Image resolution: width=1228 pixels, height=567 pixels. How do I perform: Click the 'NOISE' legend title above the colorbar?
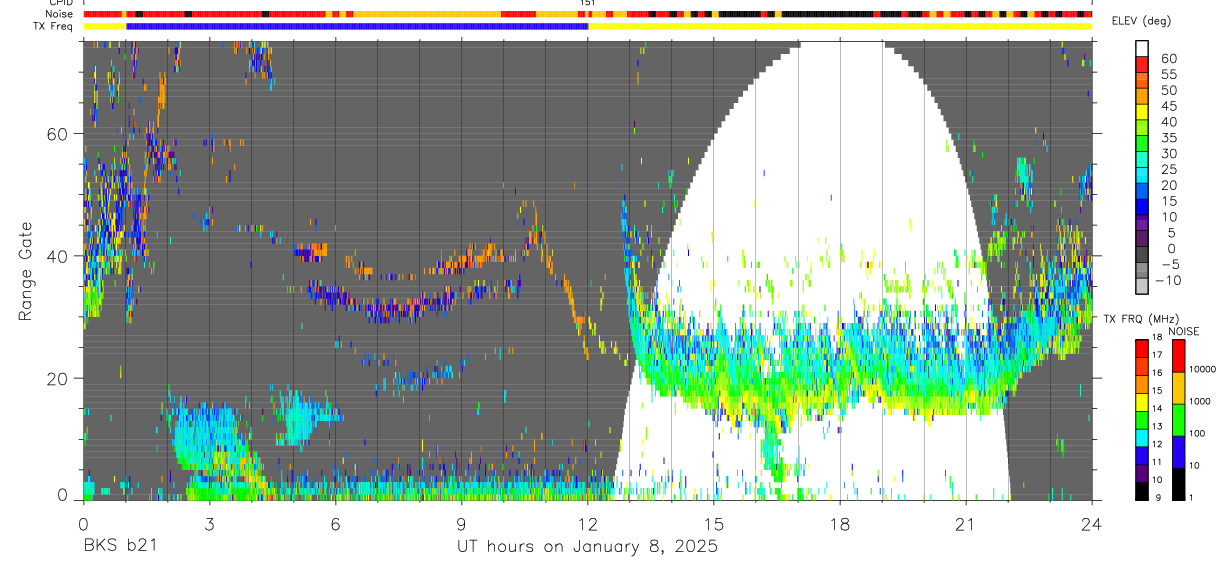[1184, 331]
